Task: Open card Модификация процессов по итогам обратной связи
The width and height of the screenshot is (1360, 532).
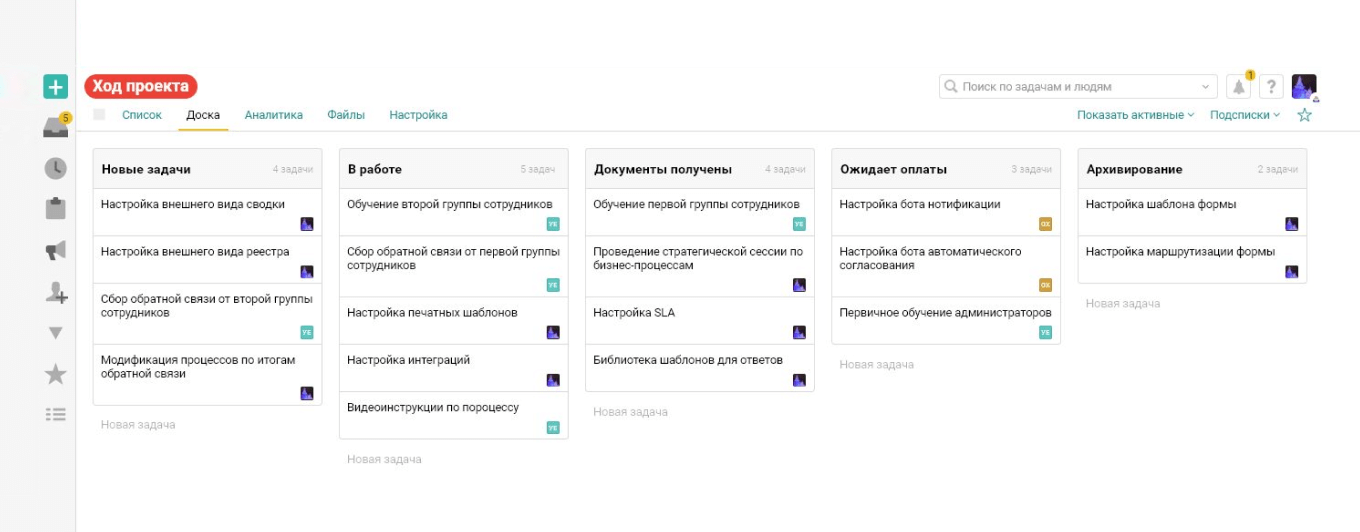Action: coord(207,375)
